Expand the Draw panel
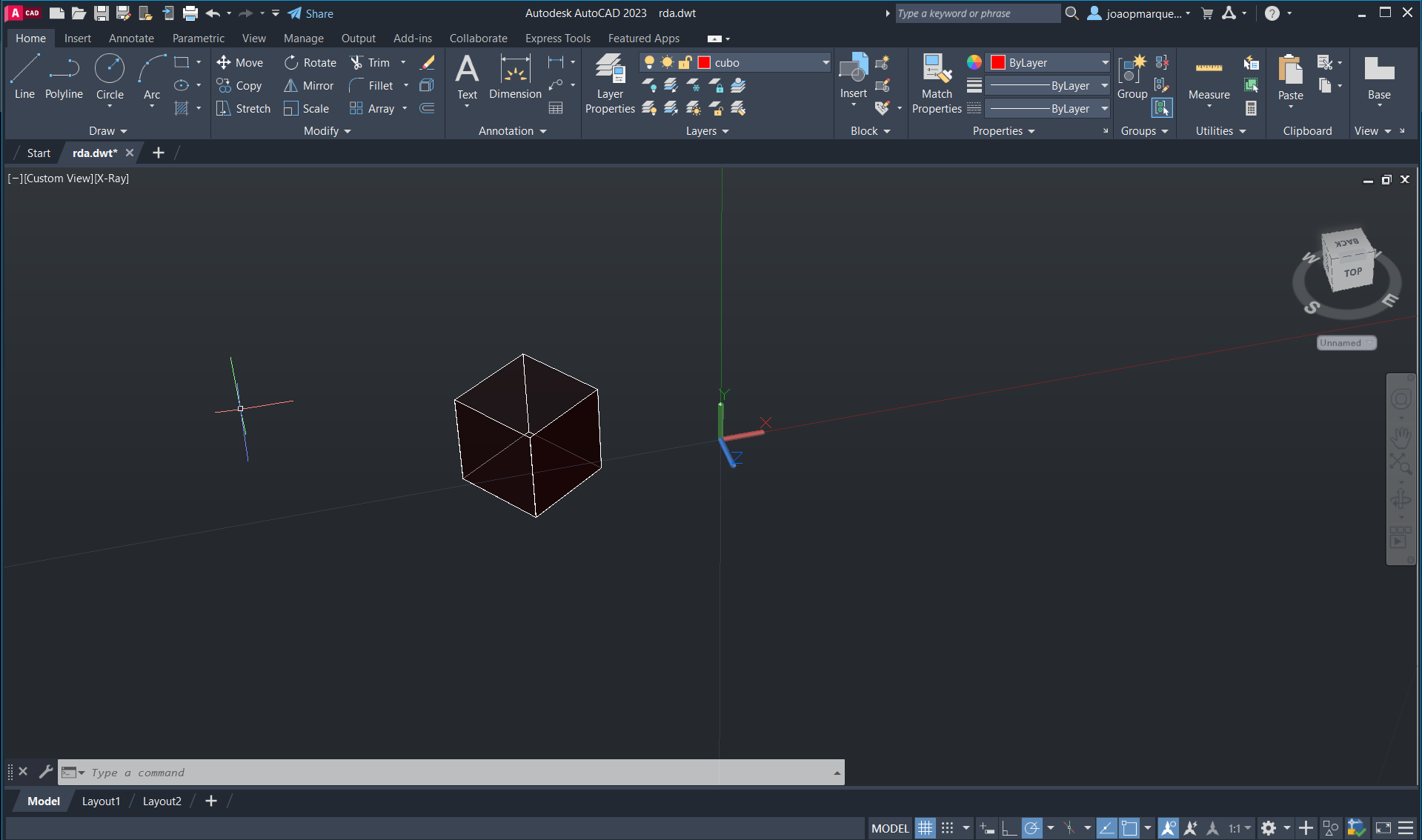Viewport: 1422px width, 840px height. click(108, 131)
